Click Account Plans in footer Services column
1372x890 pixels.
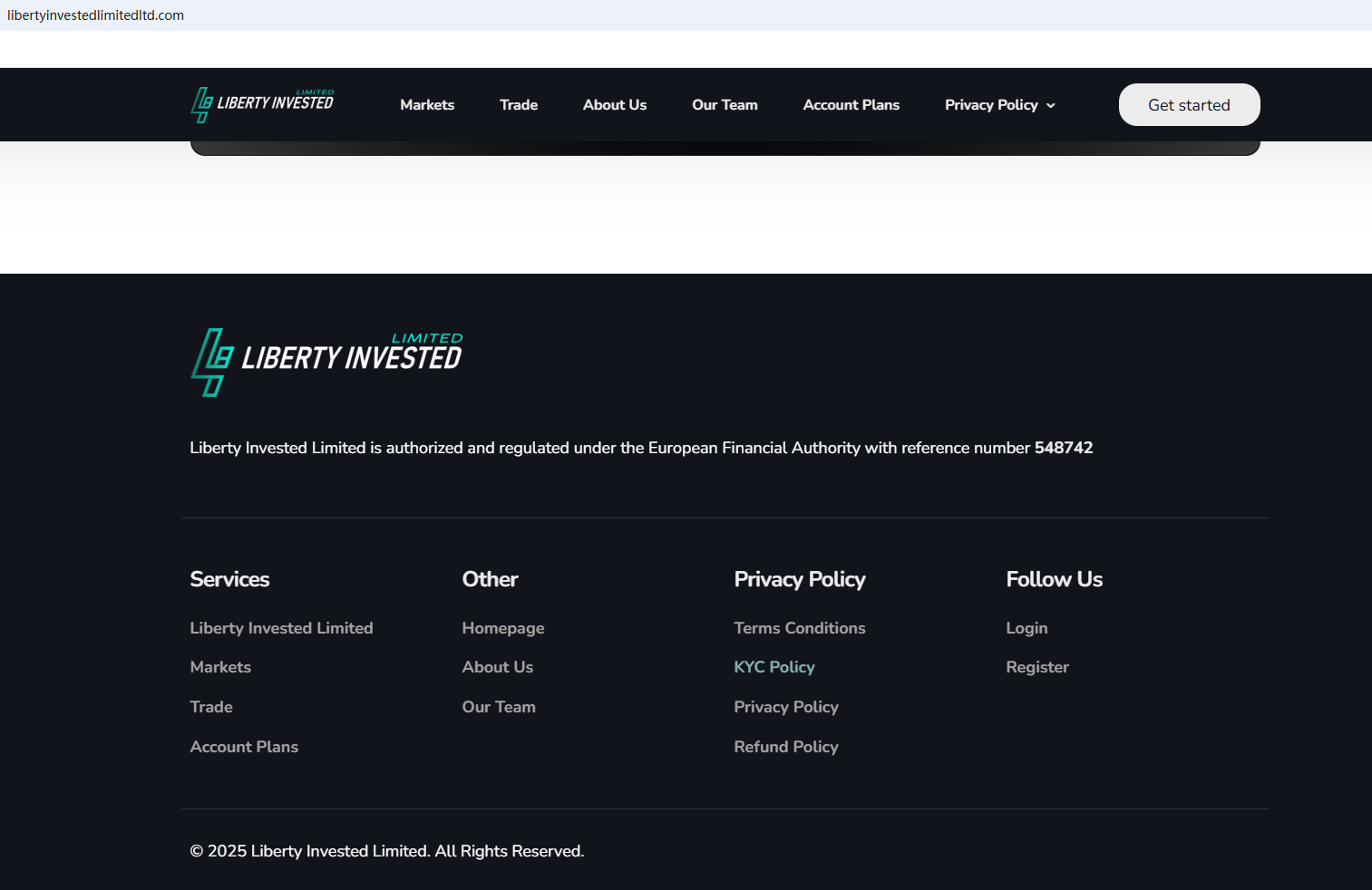[244, 747]
